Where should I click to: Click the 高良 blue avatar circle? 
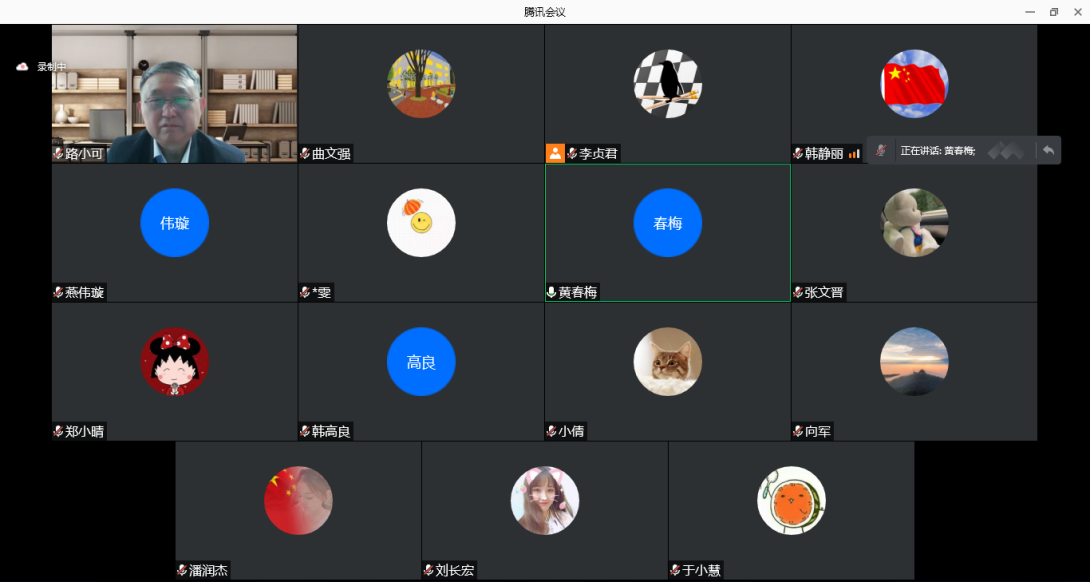click(x=421, y=362)
